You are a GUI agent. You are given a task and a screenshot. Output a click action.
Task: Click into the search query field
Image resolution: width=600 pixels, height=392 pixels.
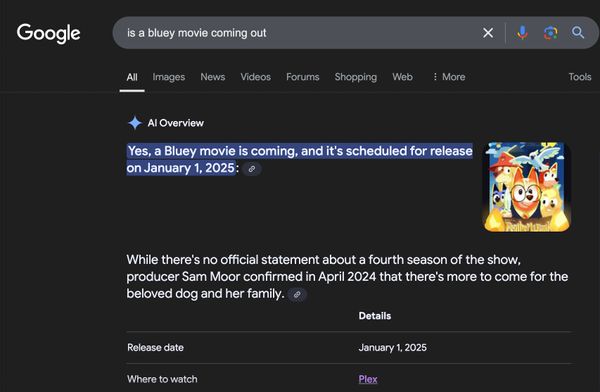click(x=298, y=33)
